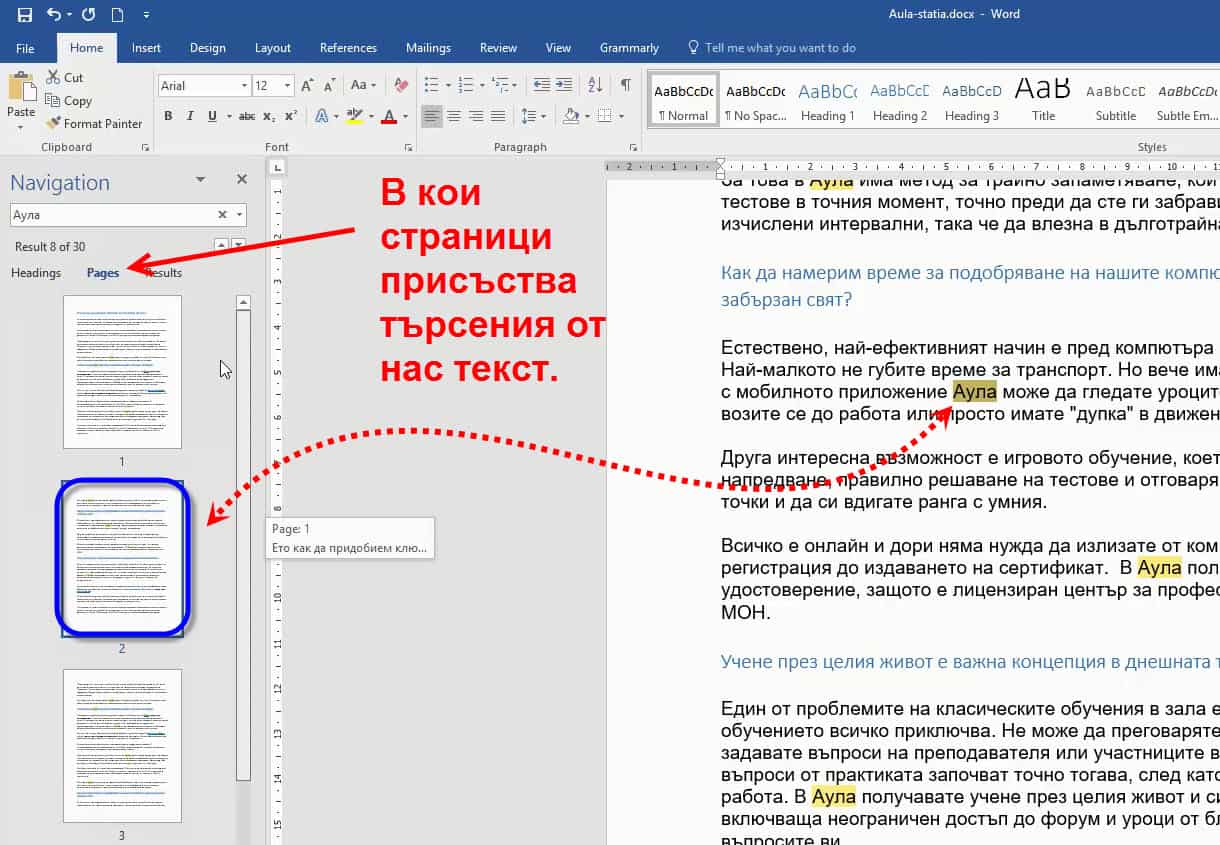Toggle superscript formatting
This screenshot has width=1220, height=845.
pyautogui.click(x=291, y=117)
